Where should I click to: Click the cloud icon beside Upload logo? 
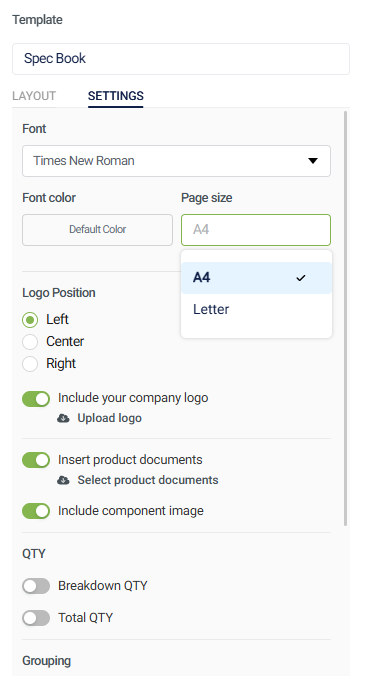pyautogui.click(x=63, y=418)
